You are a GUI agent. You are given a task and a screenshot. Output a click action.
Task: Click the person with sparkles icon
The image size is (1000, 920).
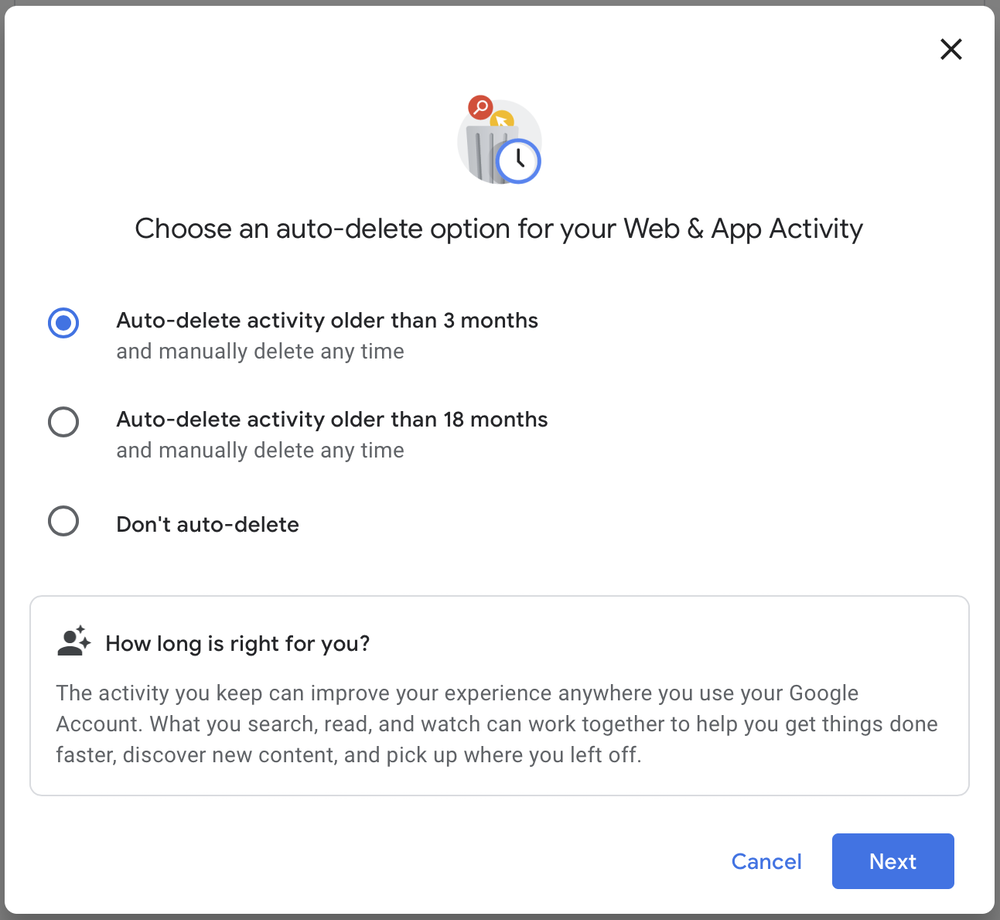(74, 641)
